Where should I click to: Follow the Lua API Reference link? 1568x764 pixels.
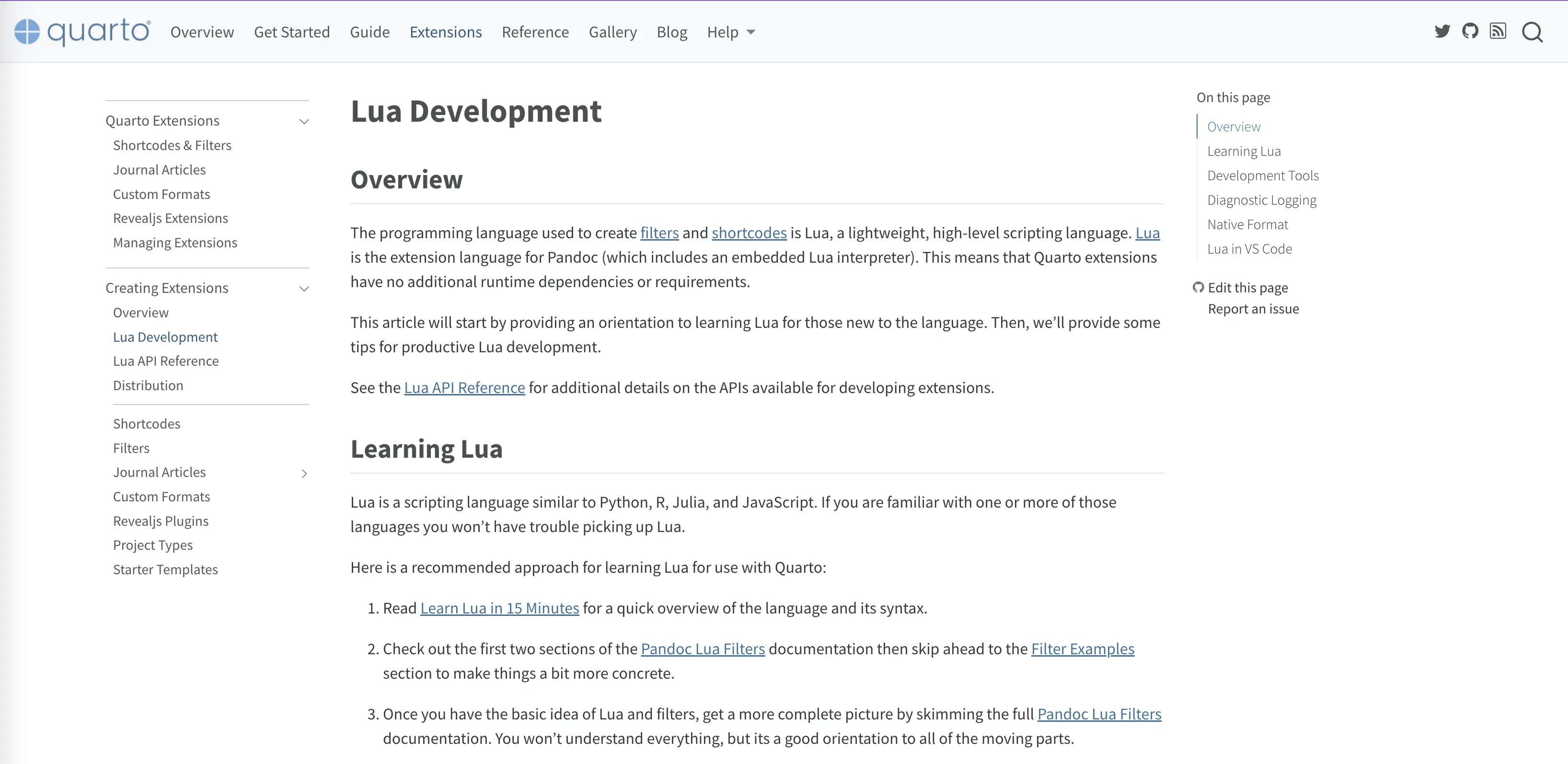[x=464, y=387]
